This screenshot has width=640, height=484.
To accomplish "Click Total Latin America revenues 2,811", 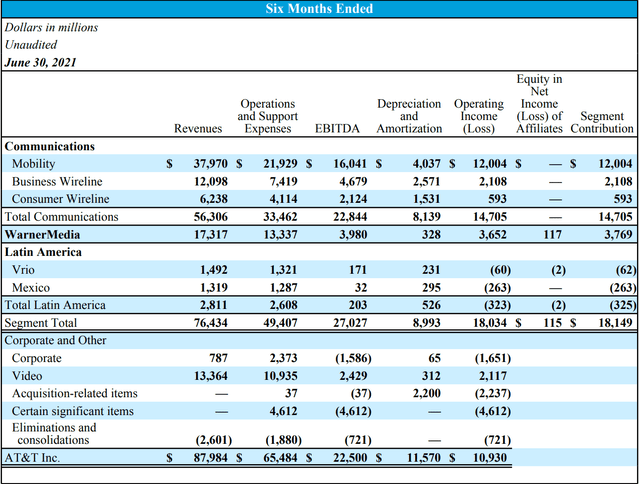I will point(213,305).
